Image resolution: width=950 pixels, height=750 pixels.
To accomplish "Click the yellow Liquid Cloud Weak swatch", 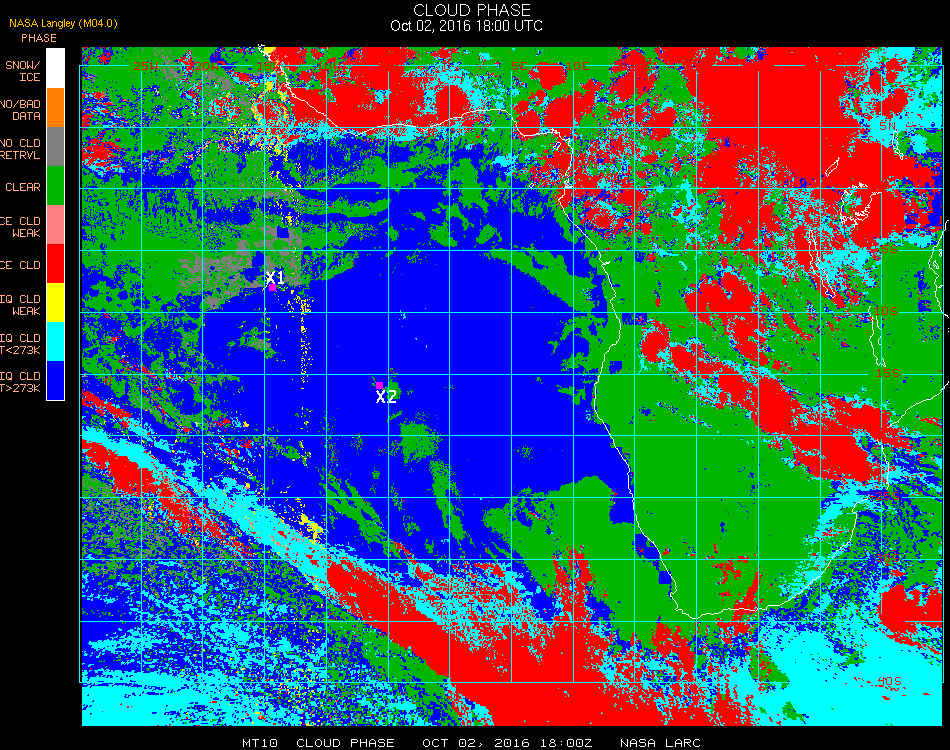I will (55, 302).
